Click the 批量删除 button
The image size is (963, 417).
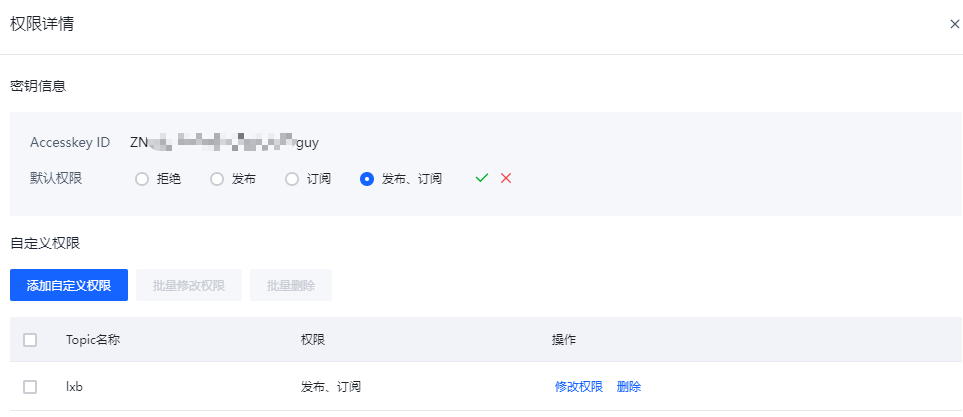pos(290,285)
